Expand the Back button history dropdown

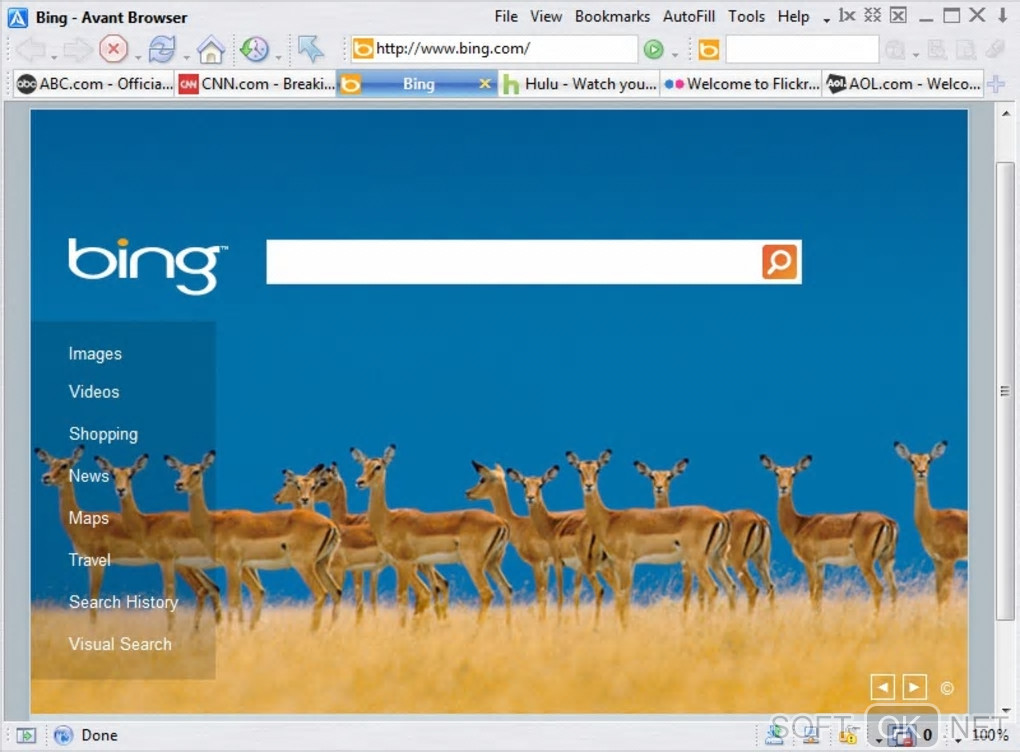(53, 57)
